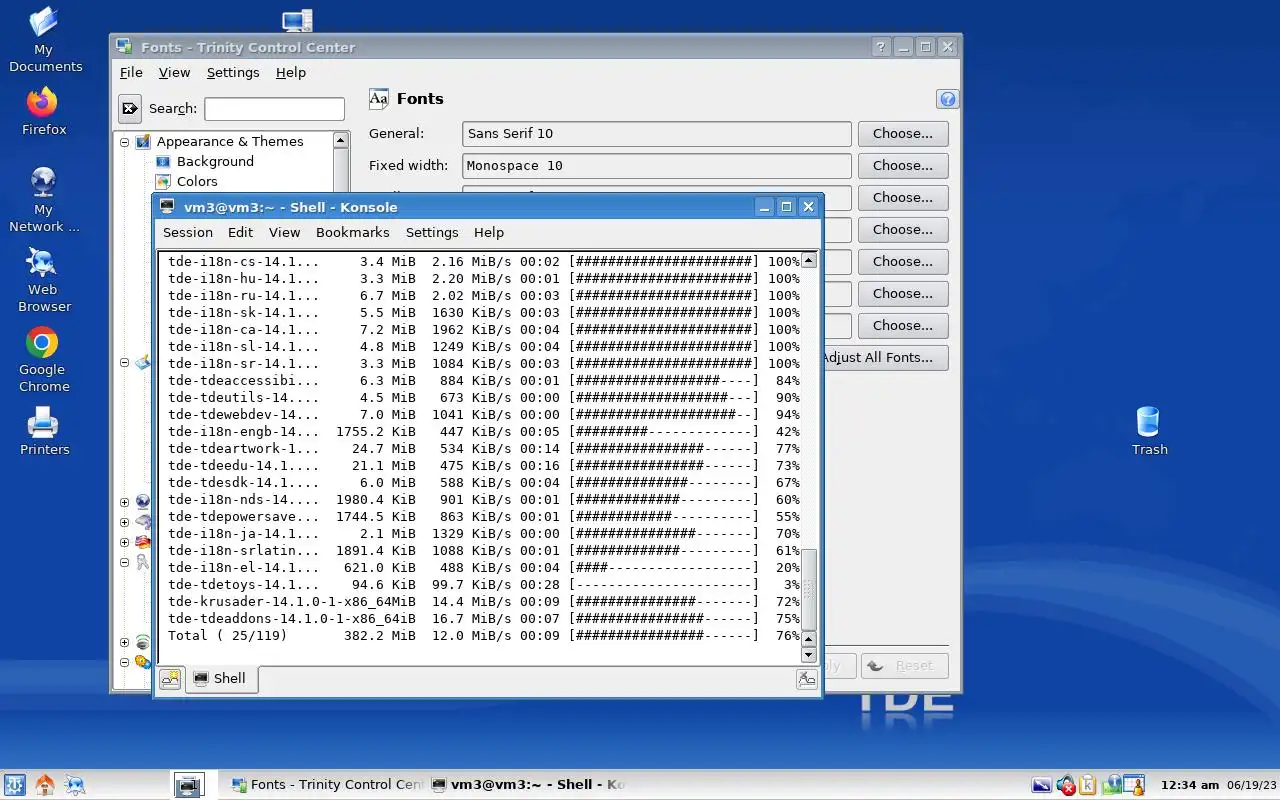Collapse the tree node beside the keys icon
1280x800 pixels.
(x=125, y=562)
